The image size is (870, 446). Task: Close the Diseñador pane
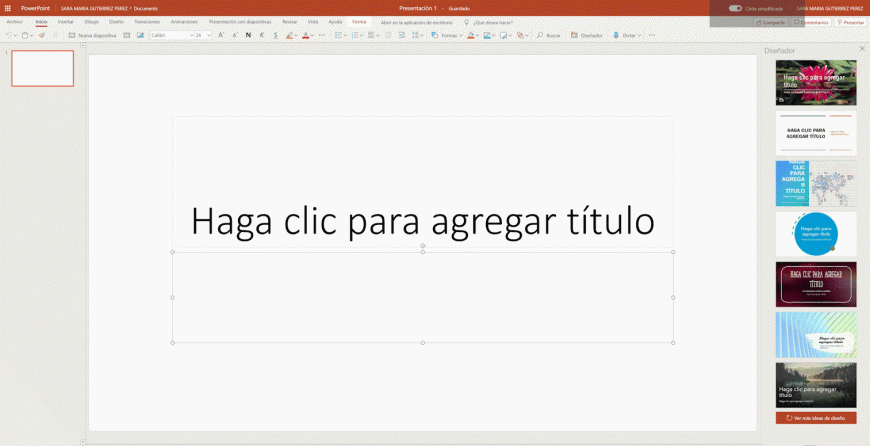coord(862,49)
